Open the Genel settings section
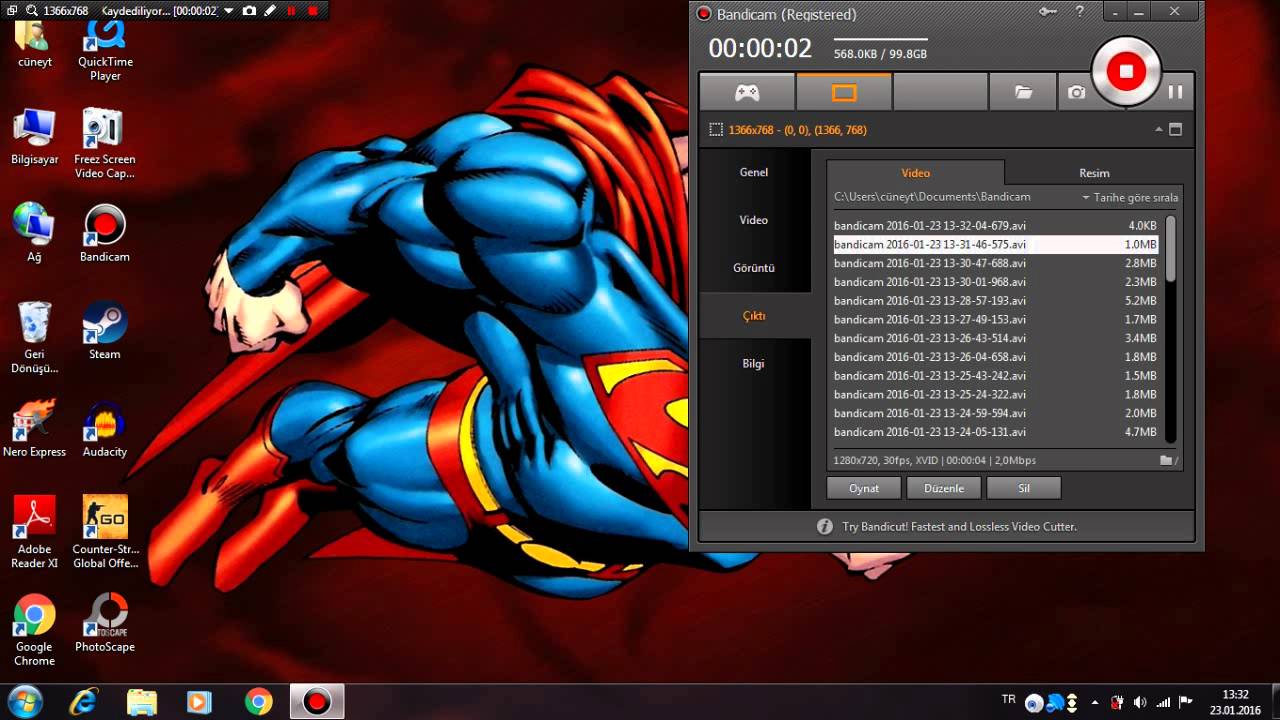This screenshot has height=720, width=1280. coord(754,172)
